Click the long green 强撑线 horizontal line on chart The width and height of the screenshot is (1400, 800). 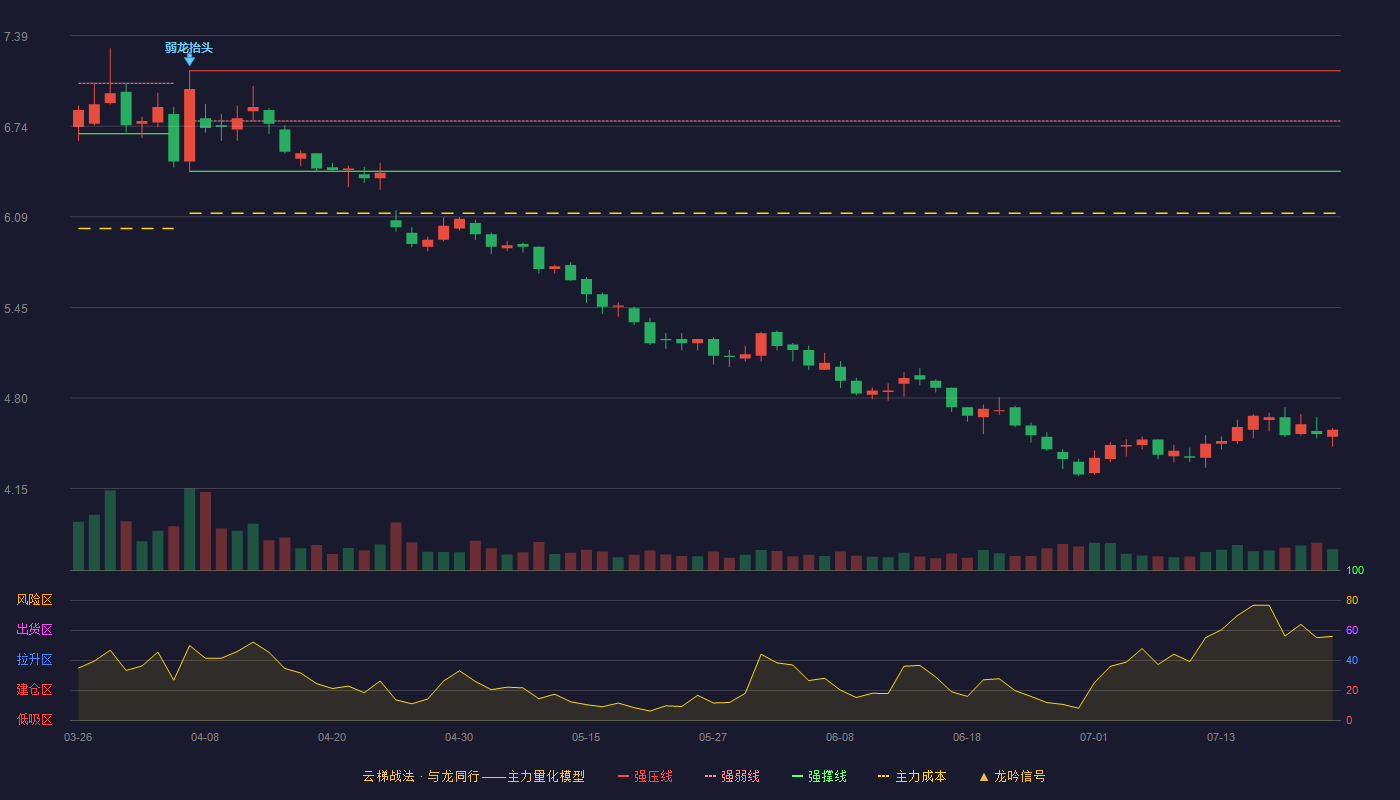coord(765,171)
